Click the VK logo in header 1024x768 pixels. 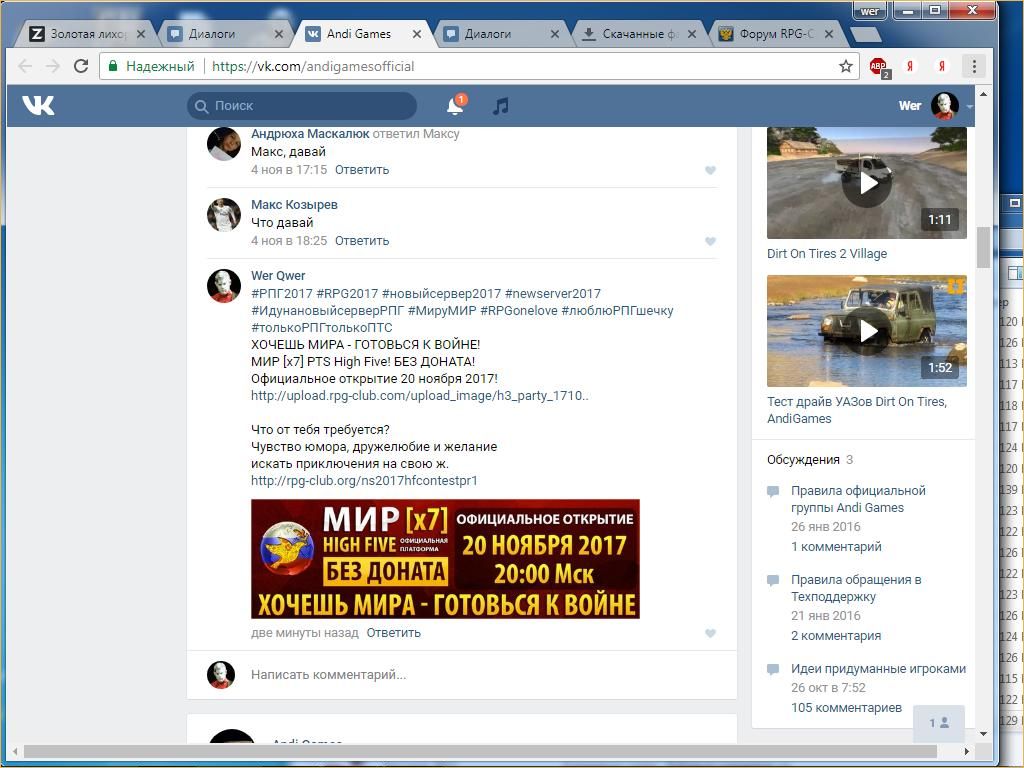(38, 105)
